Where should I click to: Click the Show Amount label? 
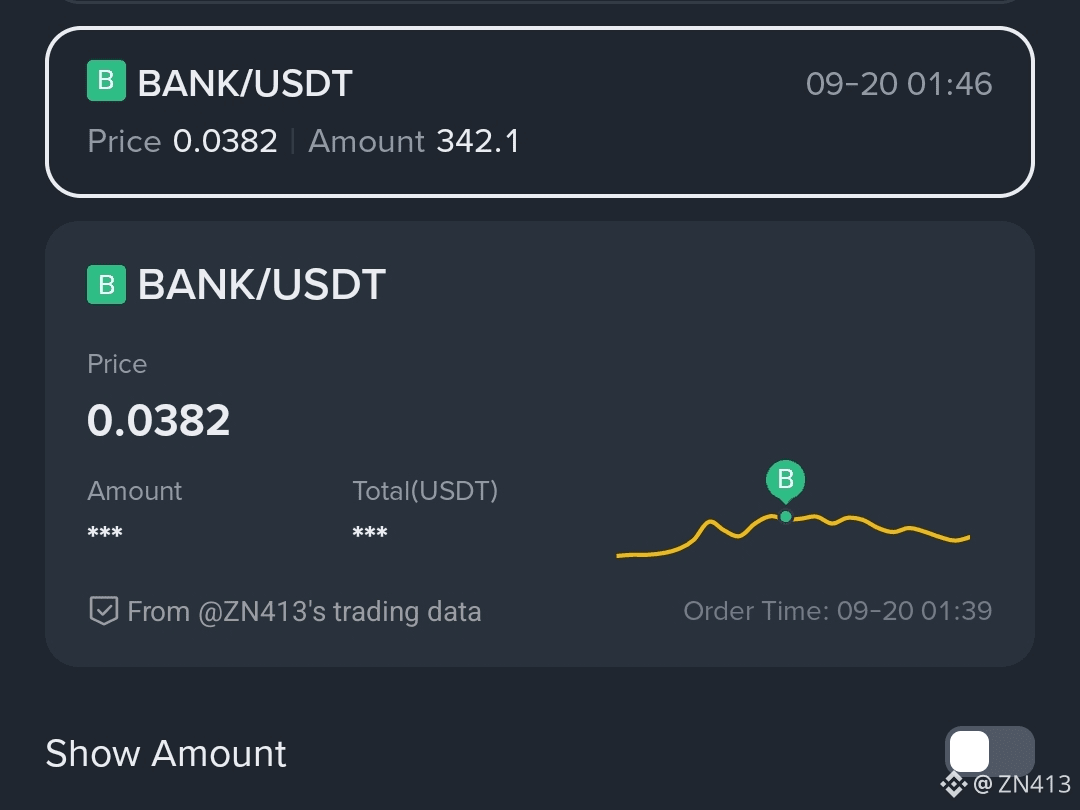(x=165, y=753)
